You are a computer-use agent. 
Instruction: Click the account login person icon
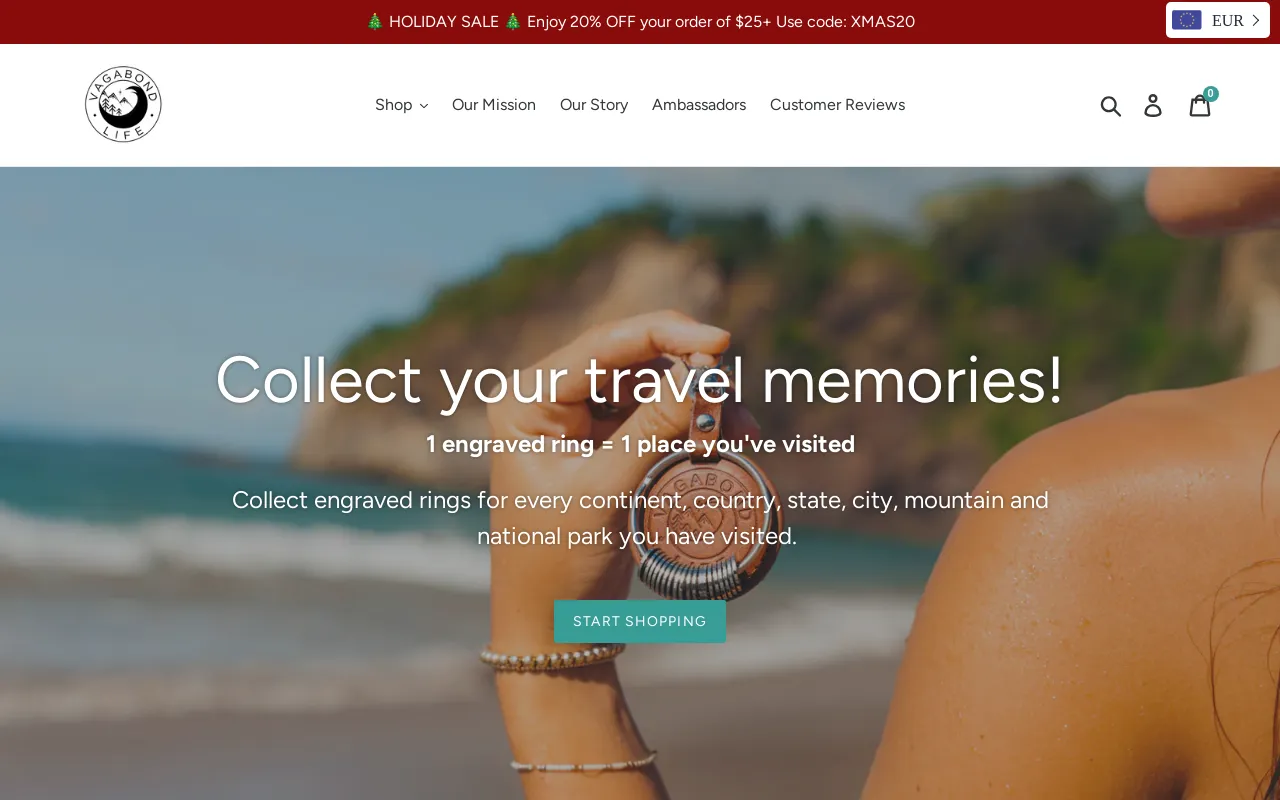[1153, 105]
